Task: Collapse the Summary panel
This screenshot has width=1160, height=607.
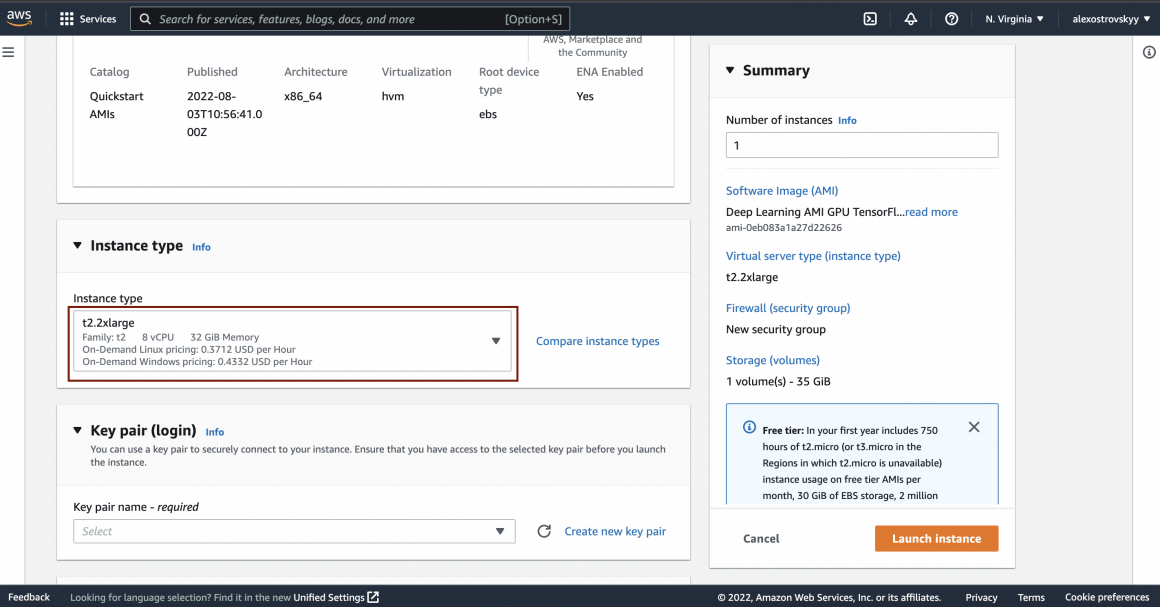Action: click(730, 70)
